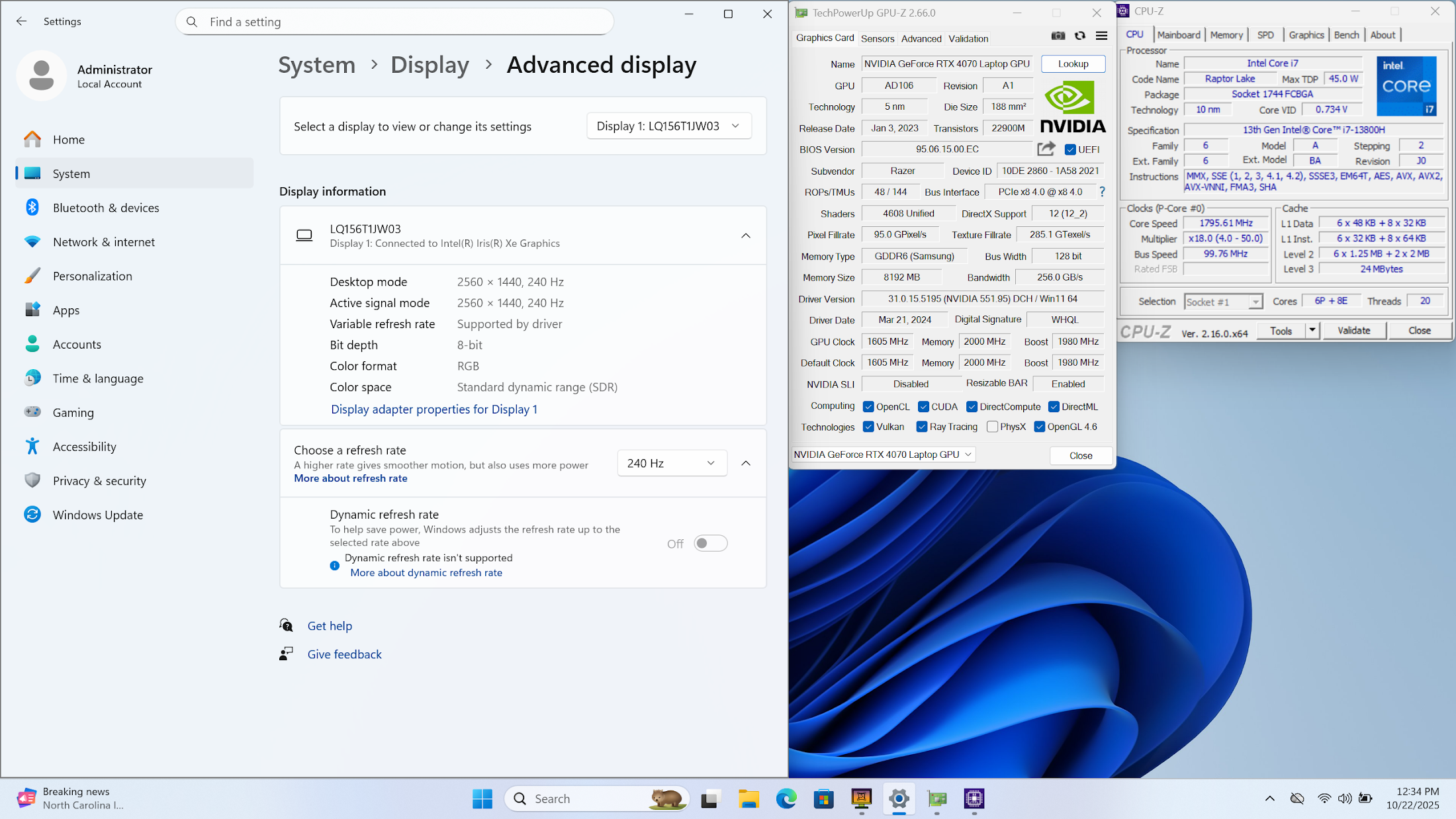Toggle Dynamic refresh rate switch

point(710,543)
